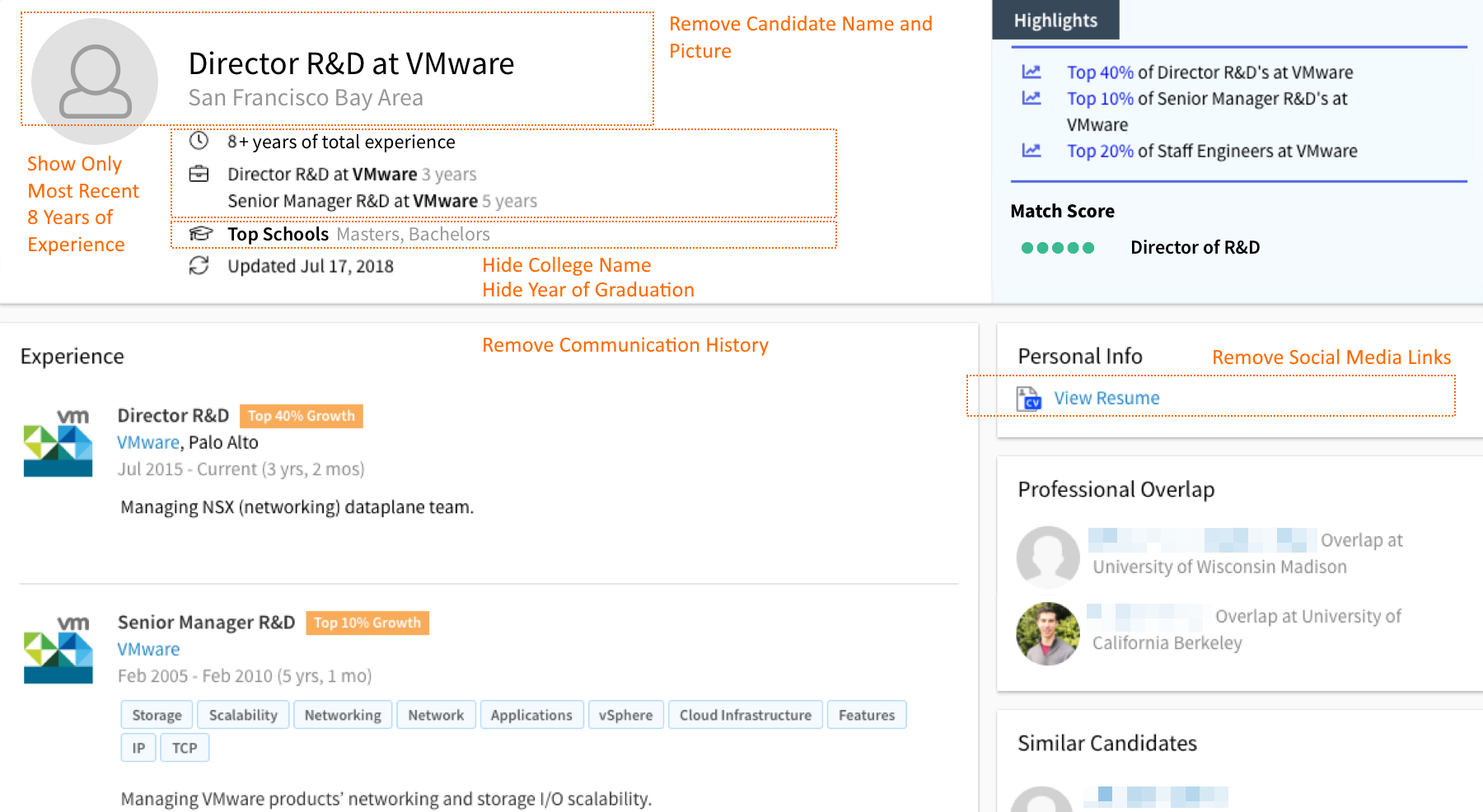Click the refresh icon beside Updated Jul 17
The height and width of the screenshot is (812, 1483).
coord(199,265)
